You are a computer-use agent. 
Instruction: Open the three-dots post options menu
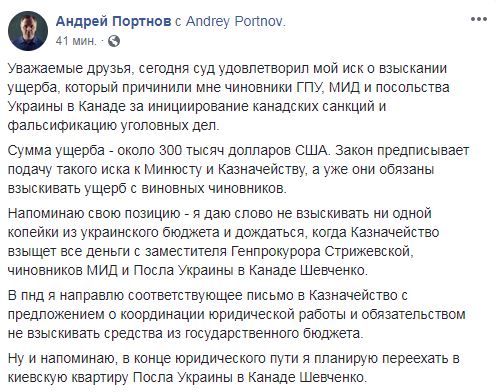click(479, 19)
